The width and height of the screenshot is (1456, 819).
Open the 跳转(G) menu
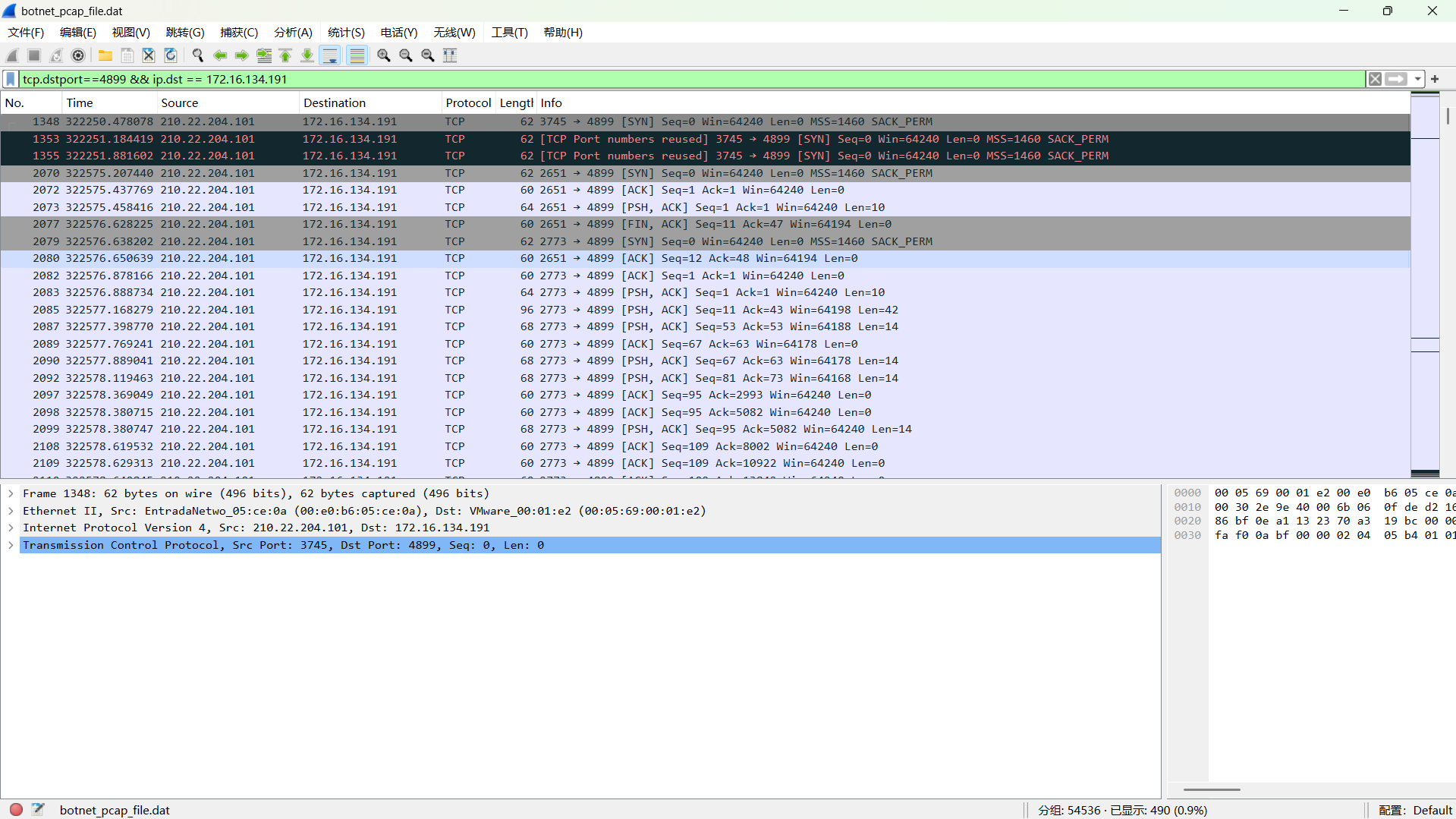(185, 33)
